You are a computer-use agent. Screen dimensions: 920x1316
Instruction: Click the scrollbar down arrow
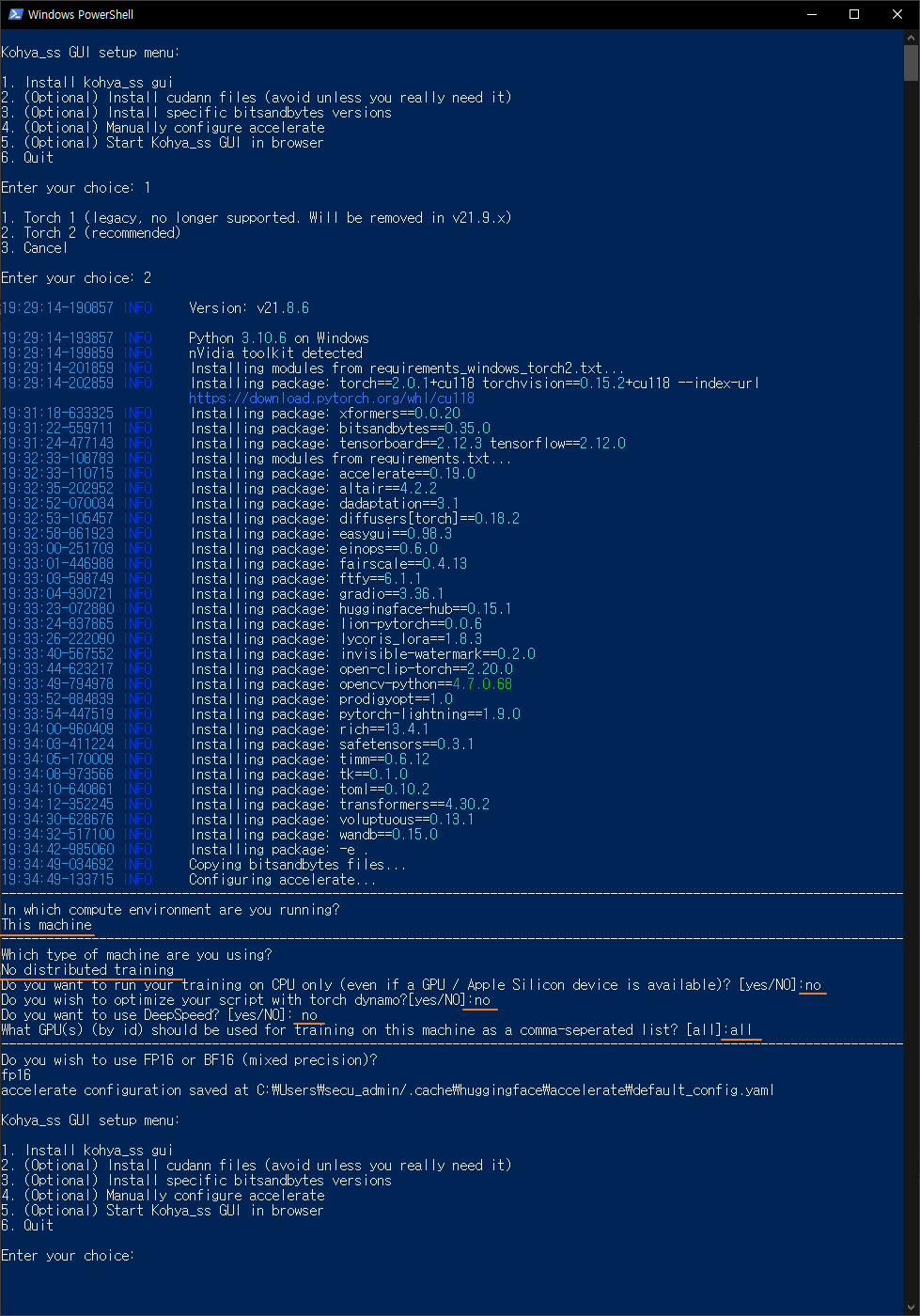tap(912, 1308)
